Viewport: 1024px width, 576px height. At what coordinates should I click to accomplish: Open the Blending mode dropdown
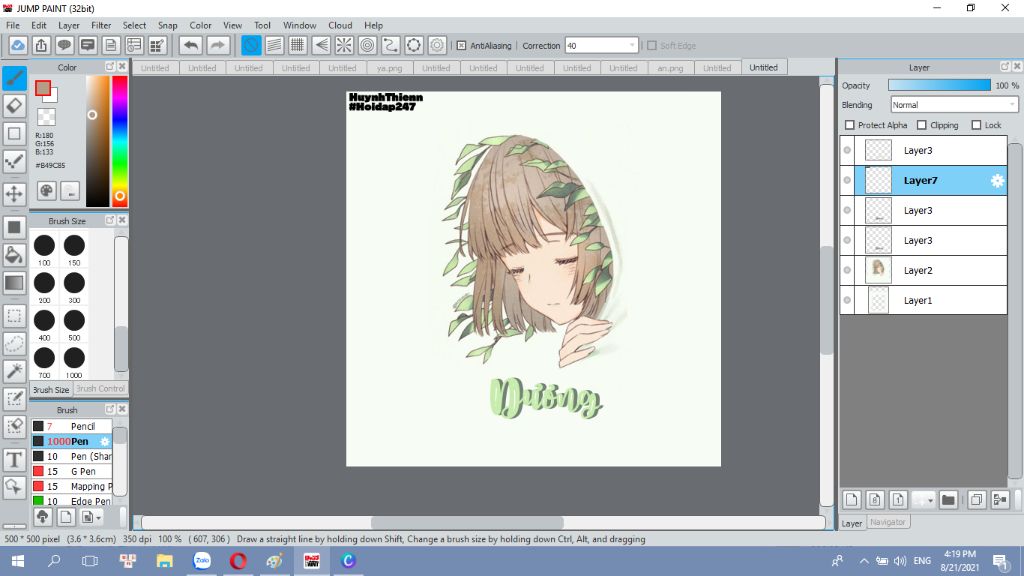pyautogui.click(x=954, y=104)
